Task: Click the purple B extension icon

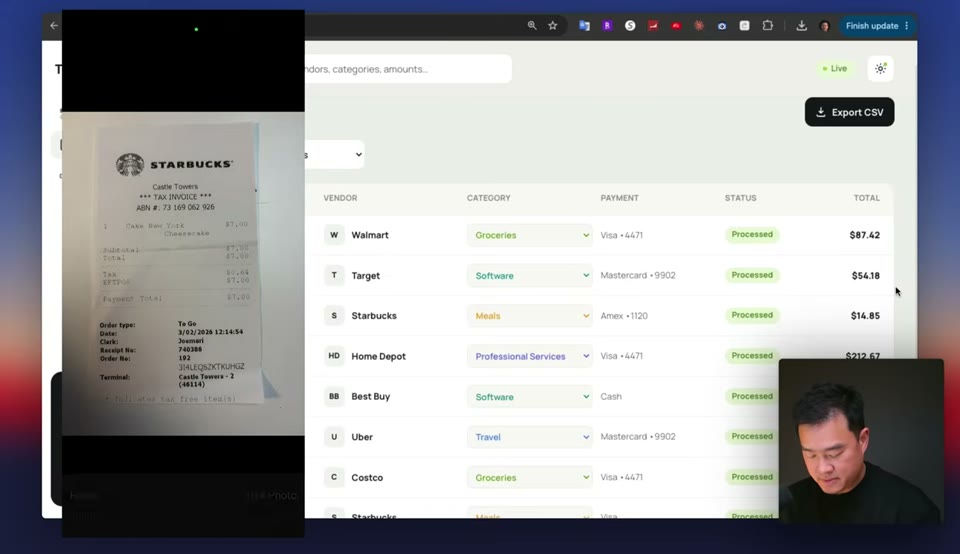Action: (x=607, y=26)
